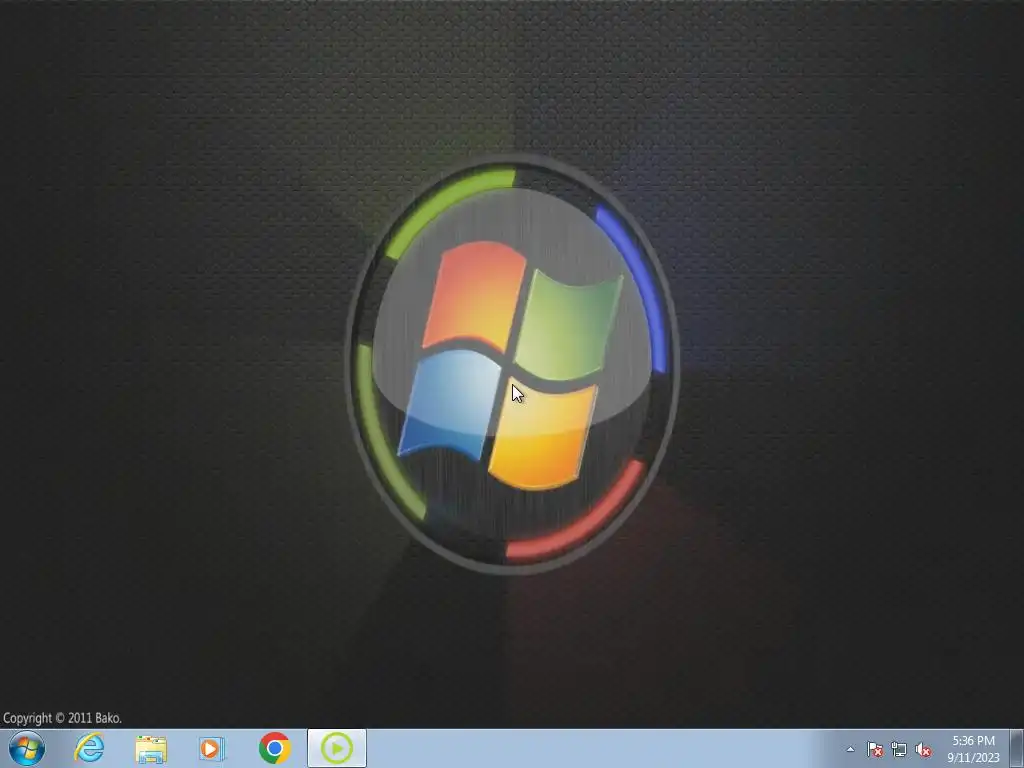Open the clock showing 5:36 PM
Viewport: 1024px width, 768px height.
click(973, 749)
